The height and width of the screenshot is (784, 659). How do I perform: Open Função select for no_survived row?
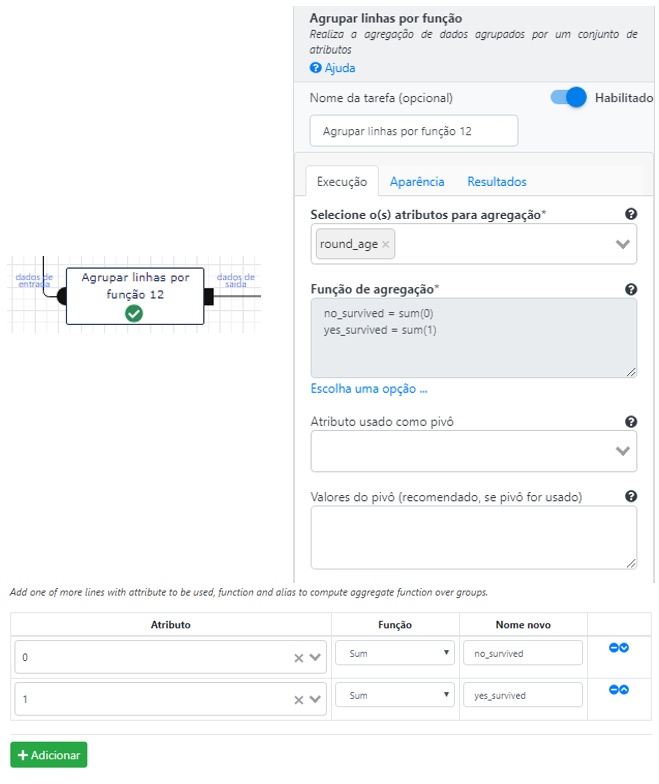click(x=394, y=653)
